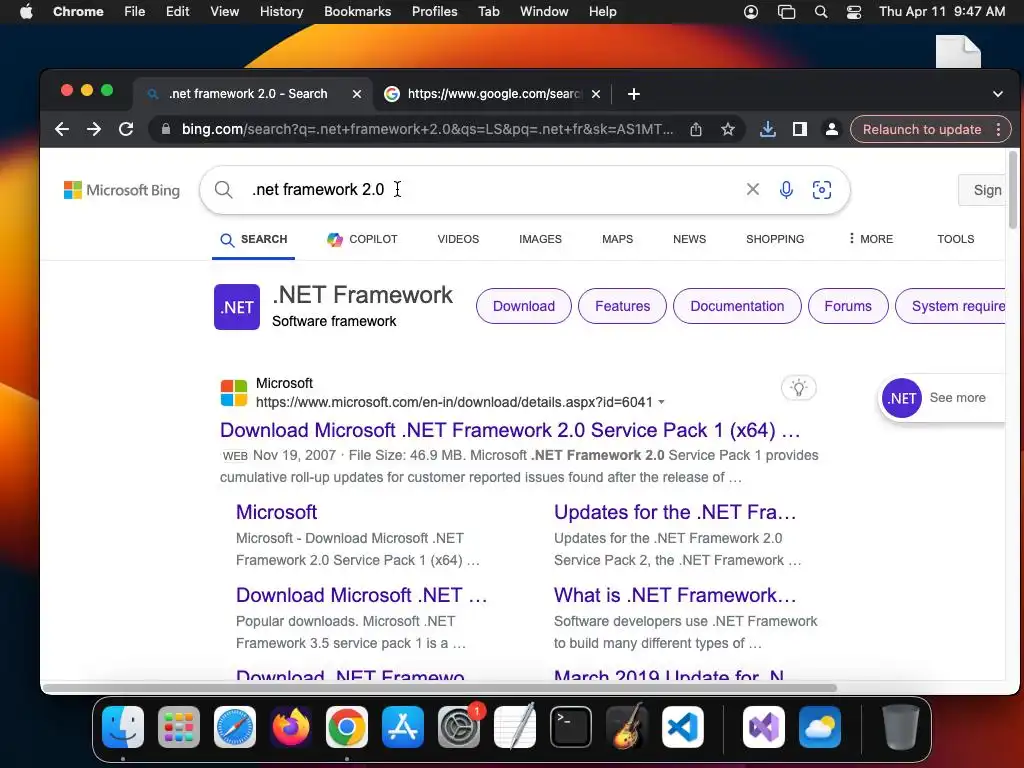
Task: Switch to Bing VIDEOS results
Action: (458, 239)
